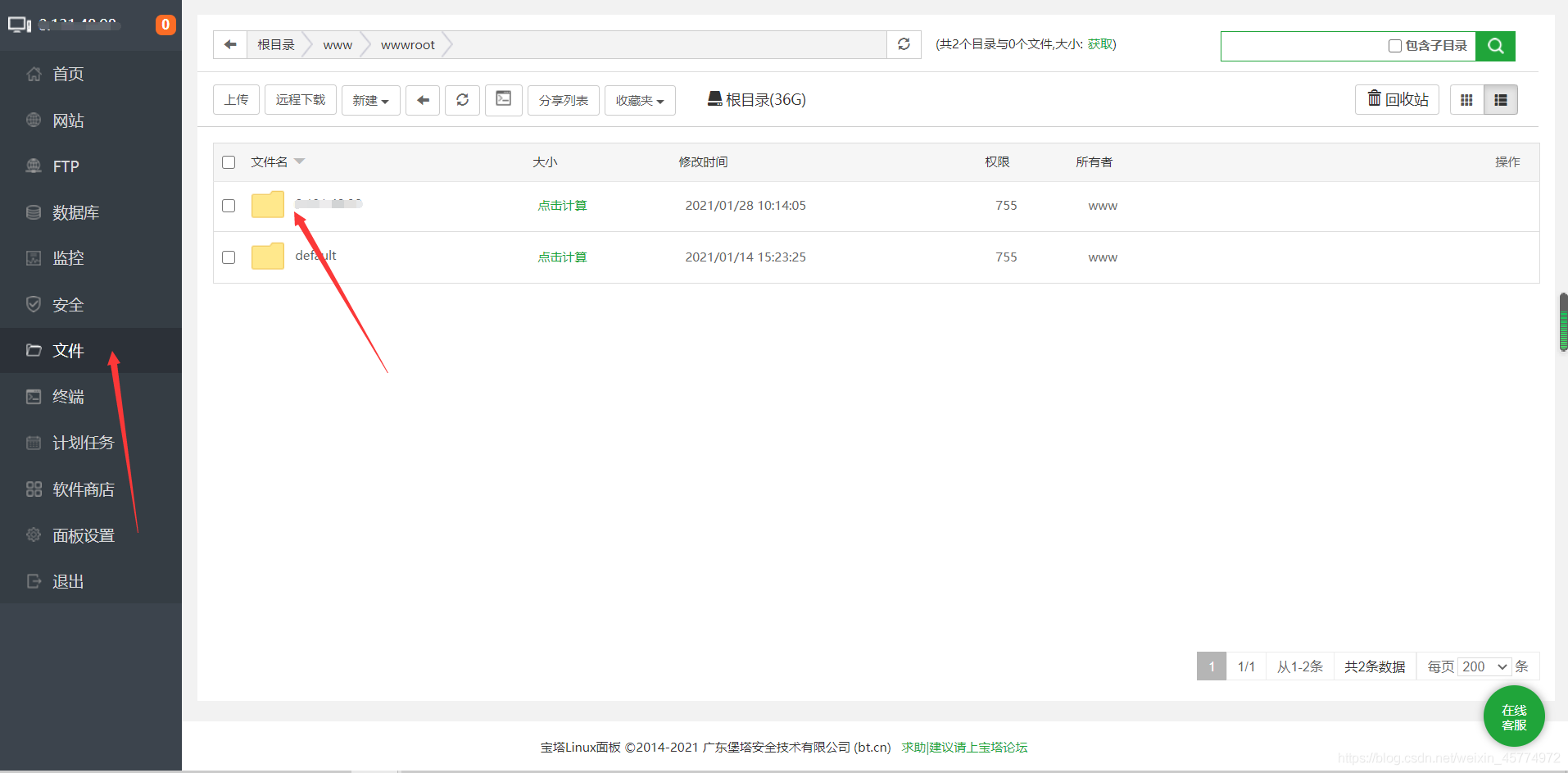Click the 上传 upload button
The width and height of the screenshot is (1568, 773).
(x=236, y=99)
